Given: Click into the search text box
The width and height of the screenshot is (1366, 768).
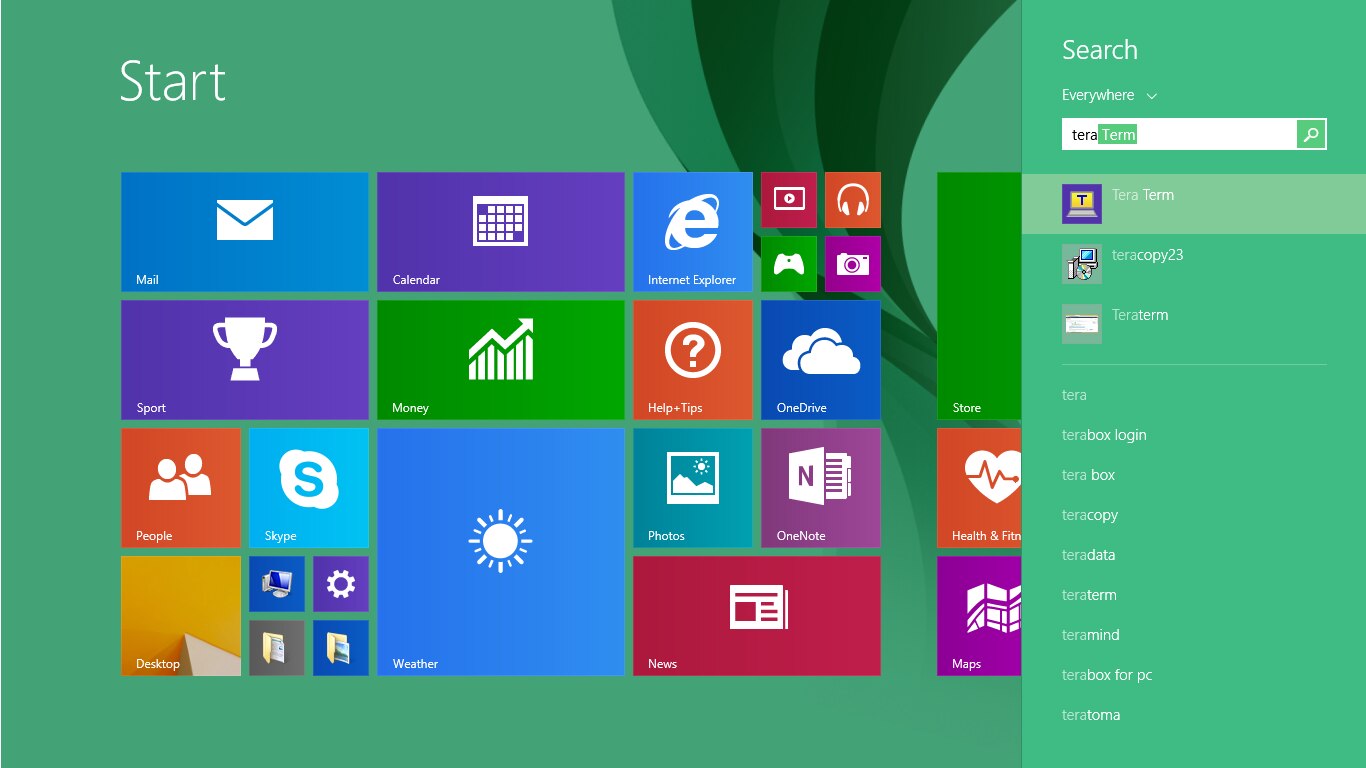Looking at the screenshot, I should (x=1179, y=134).
